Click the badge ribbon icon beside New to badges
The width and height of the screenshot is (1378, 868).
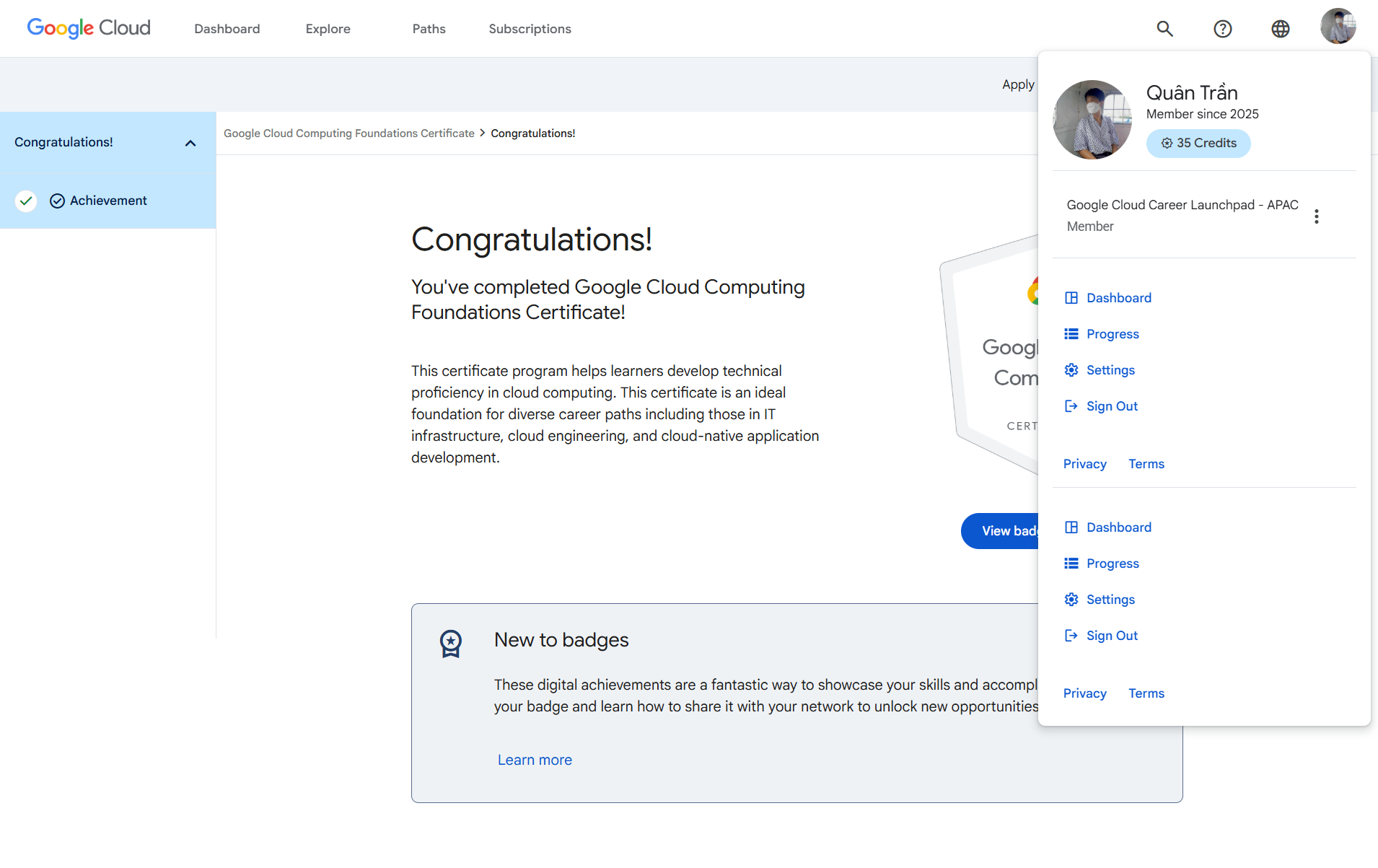click(x=451, y=643)
